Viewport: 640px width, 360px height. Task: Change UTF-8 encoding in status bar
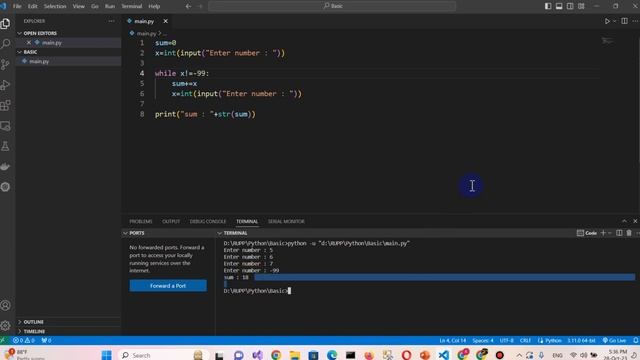point(507,340)
